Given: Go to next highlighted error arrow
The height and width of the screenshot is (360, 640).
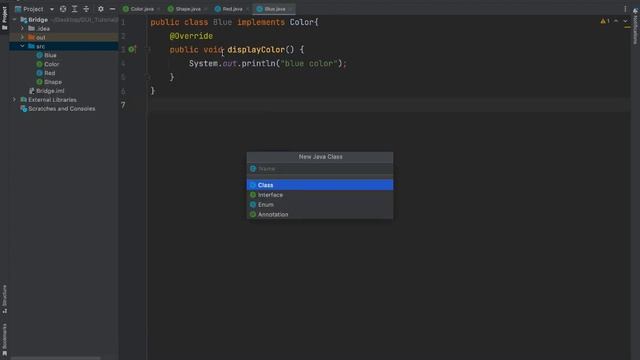Looking at the screenshot, I should [x=625, y=21].
